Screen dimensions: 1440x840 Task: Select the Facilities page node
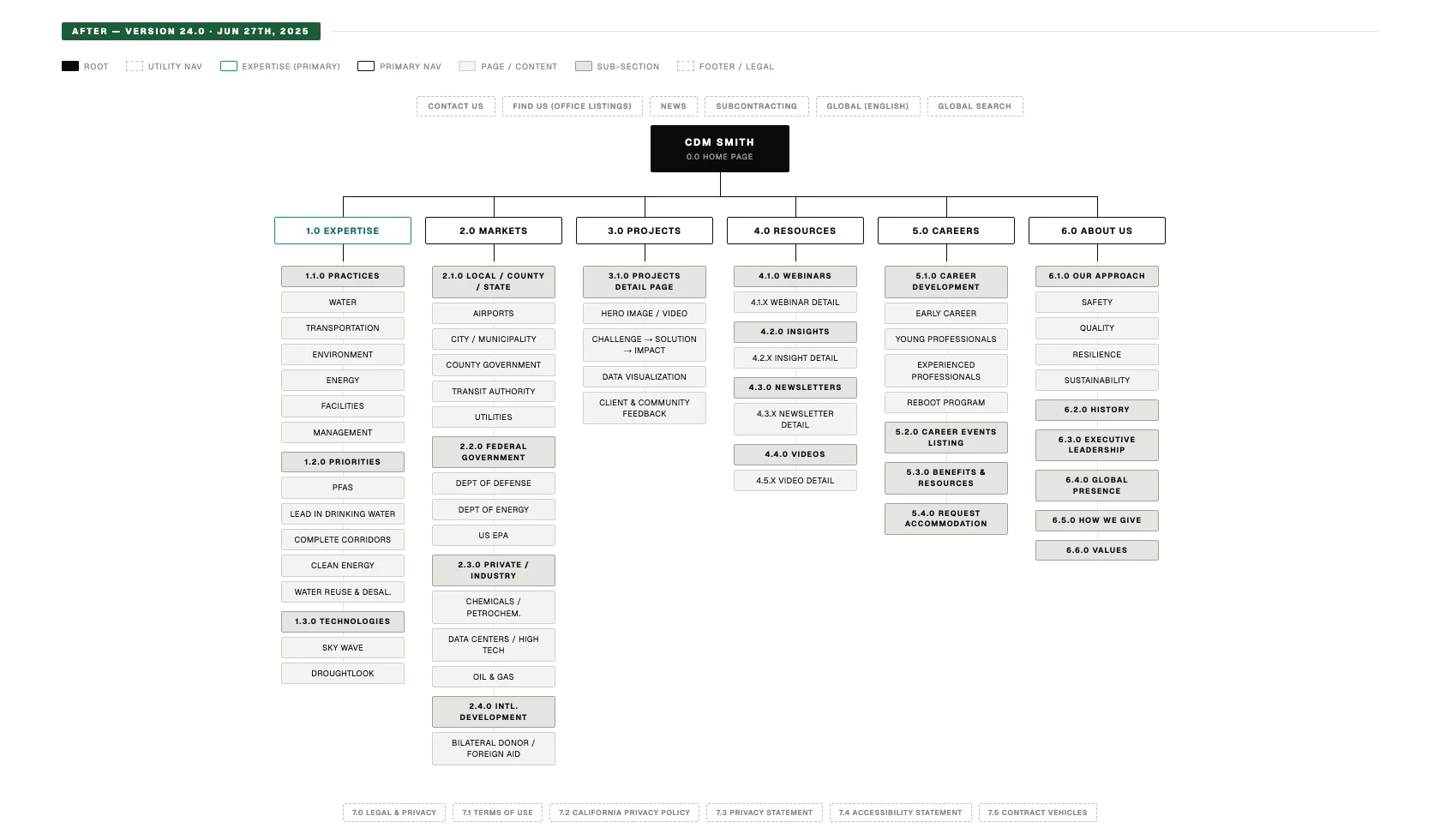(343, 406)
